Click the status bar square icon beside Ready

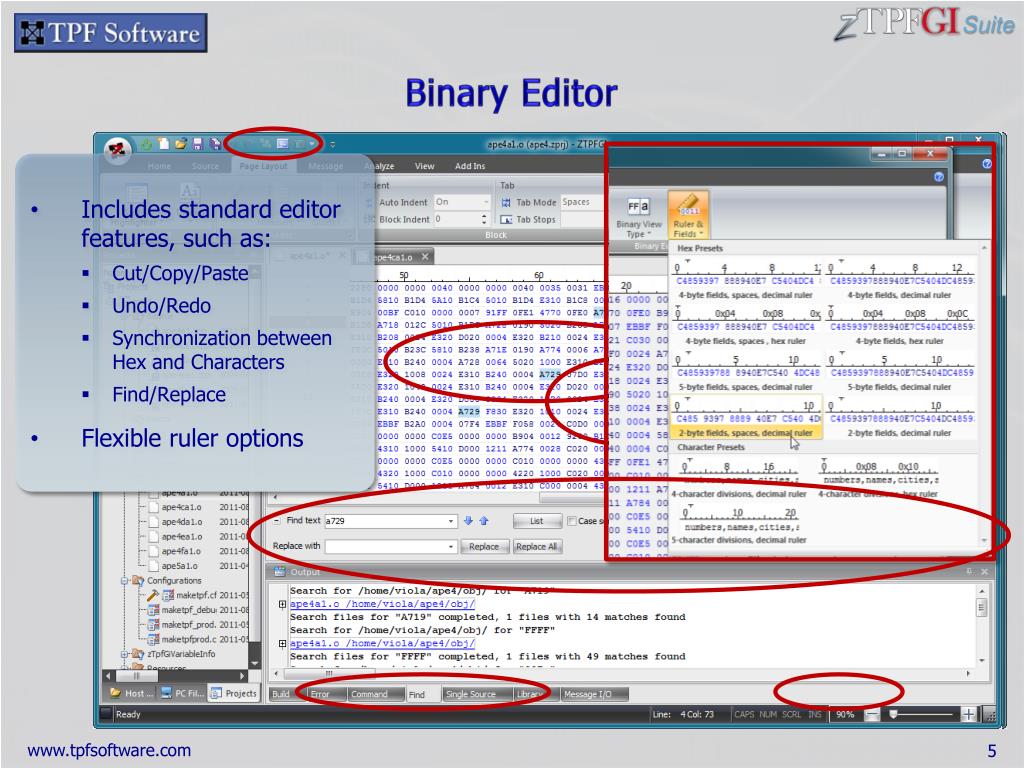[x=105, y=714]
